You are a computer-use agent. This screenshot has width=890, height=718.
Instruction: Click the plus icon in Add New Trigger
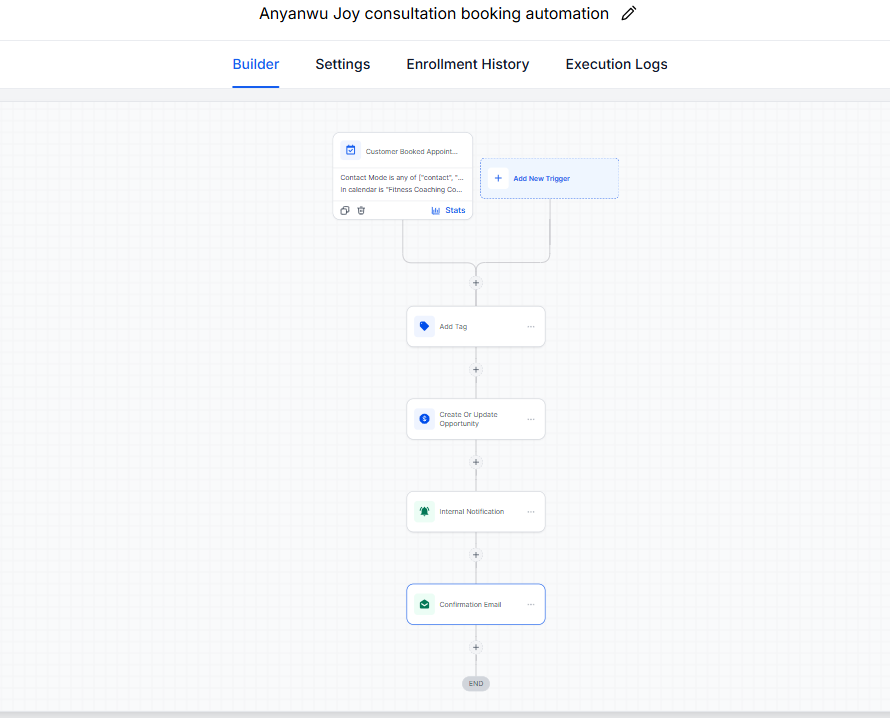pyautogui.click(x=498, y=178)
